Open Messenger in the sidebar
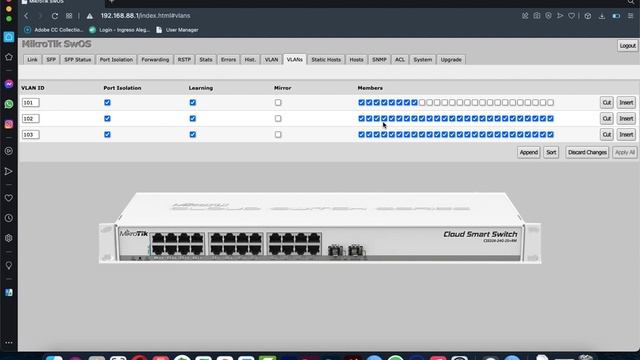 (x=9, y=84)
